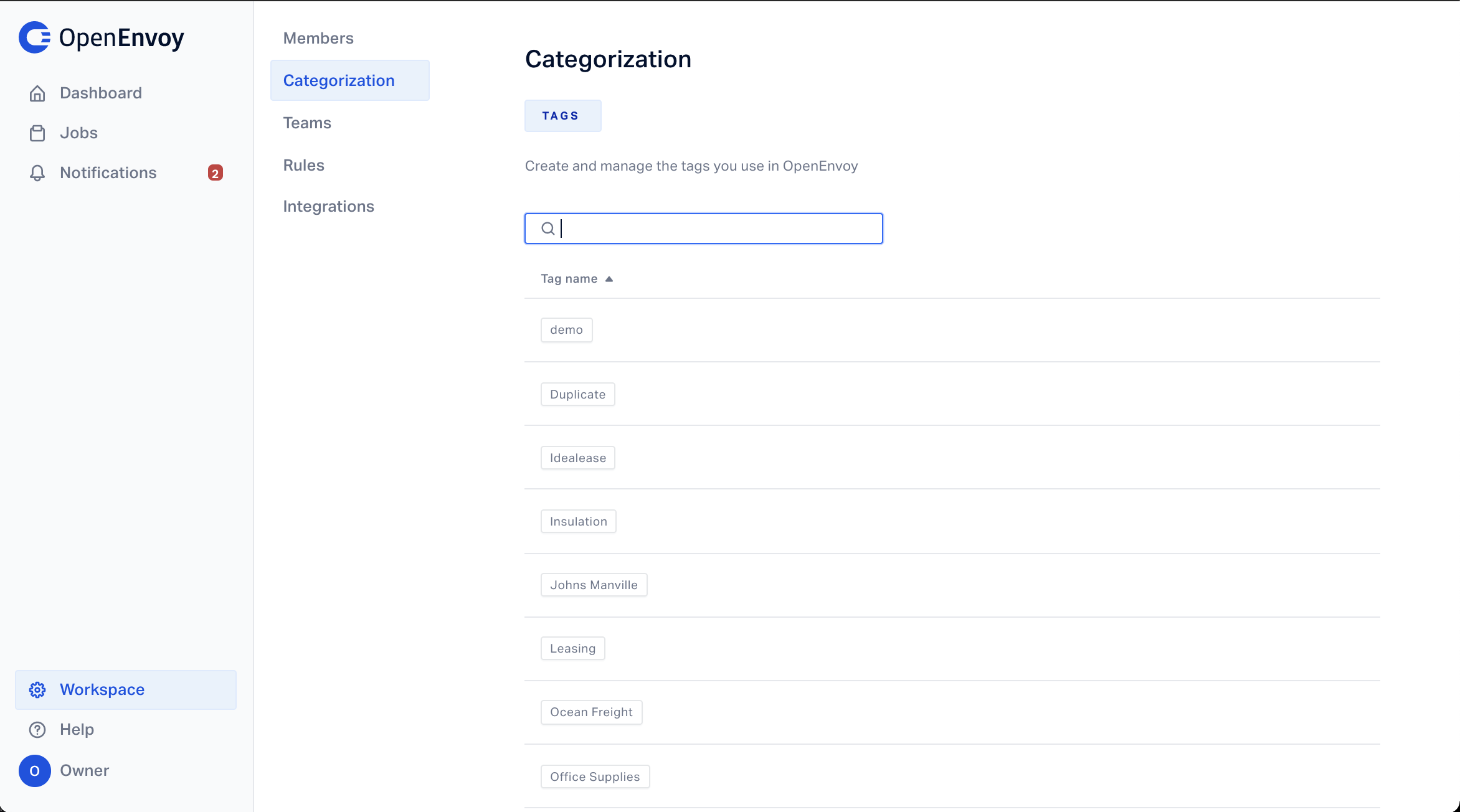Click the Jobs clipboard icon

coord(37,133)
